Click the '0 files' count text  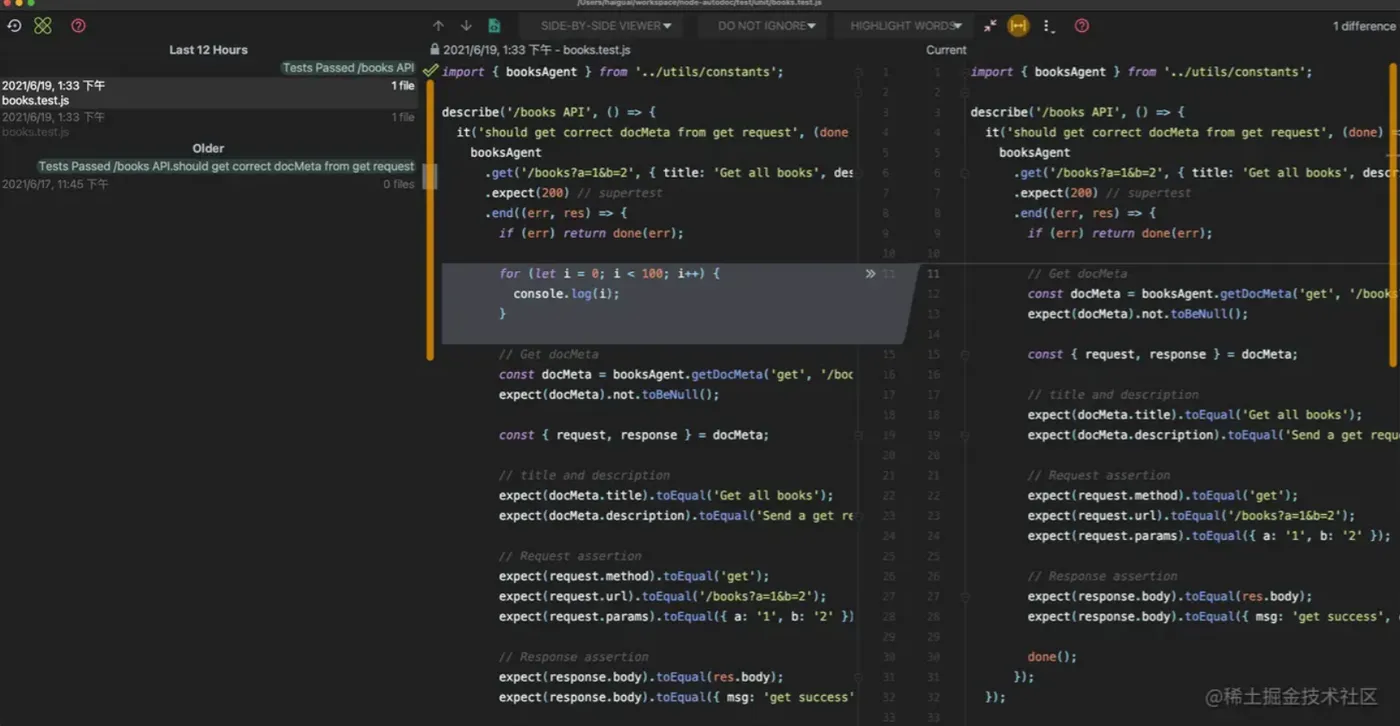coord(399,184)
